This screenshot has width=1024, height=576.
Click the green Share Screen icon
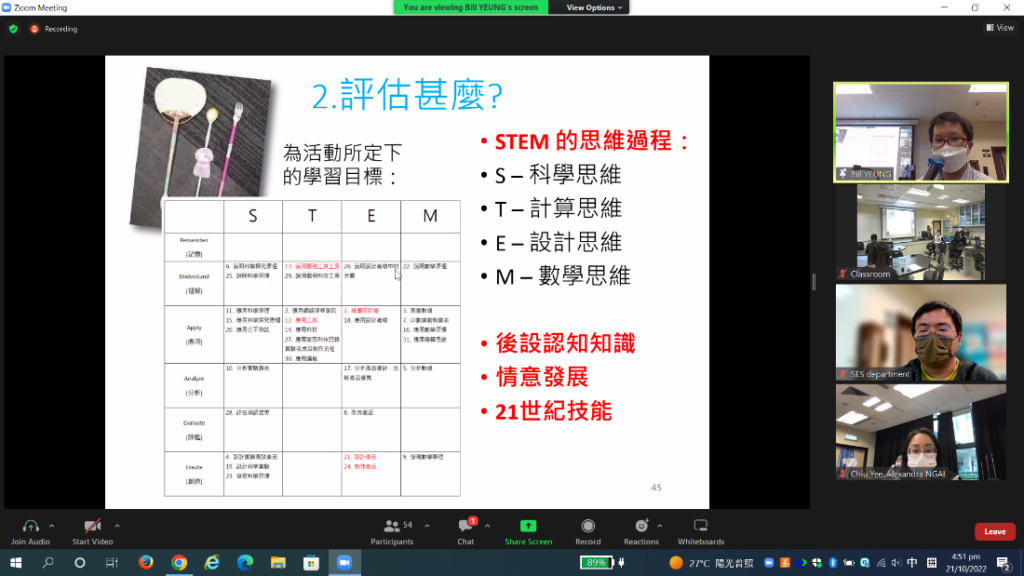pos(528,526)
